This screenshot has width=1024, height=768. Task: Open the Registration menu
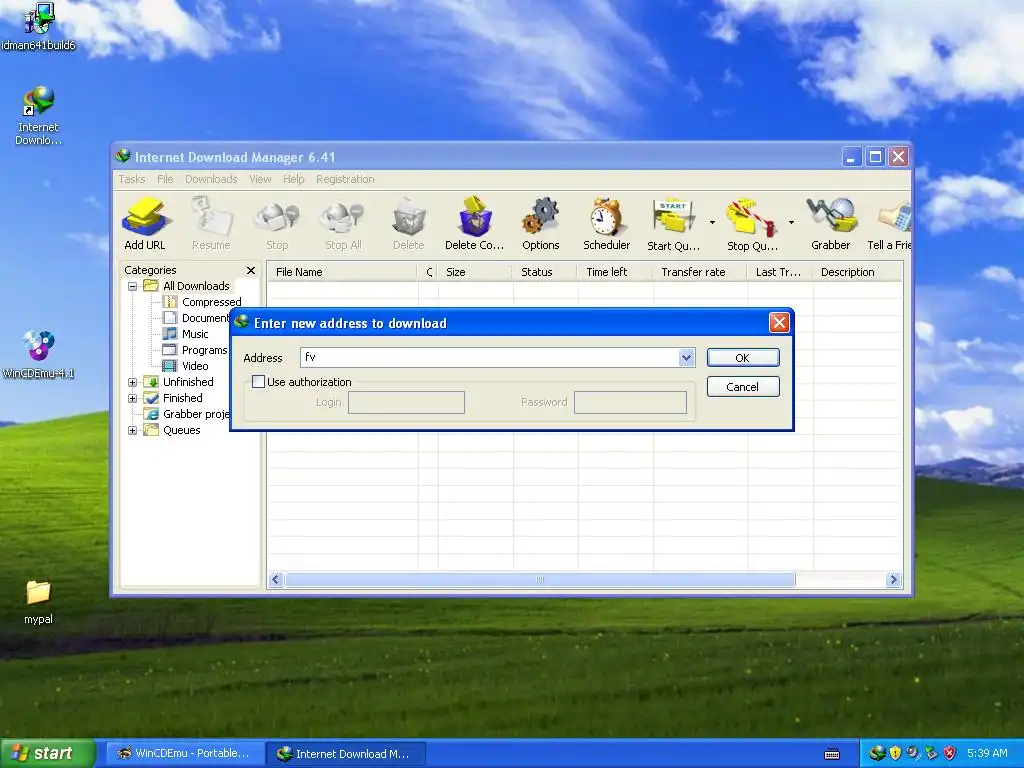(x=345, y=179)
